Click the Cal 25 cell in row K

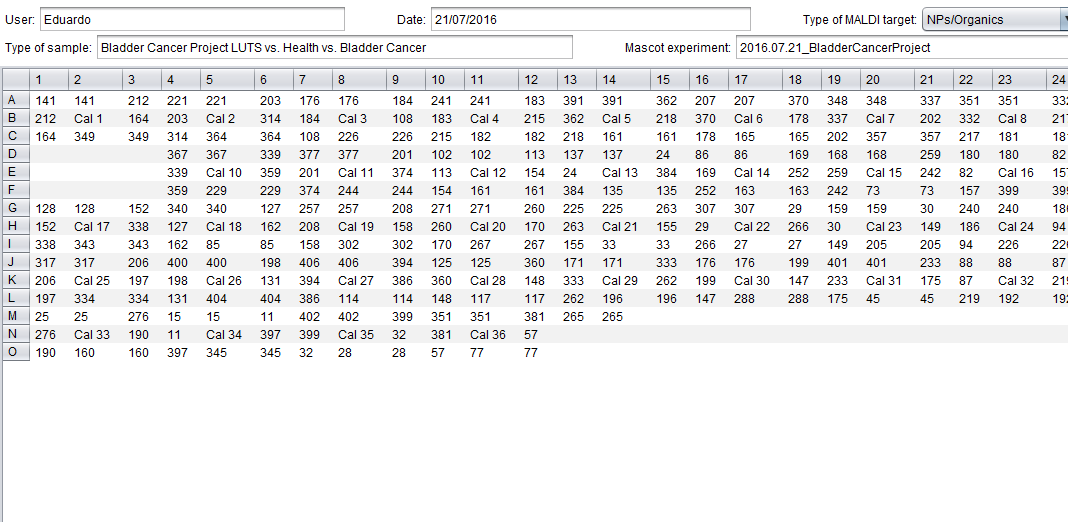94,280
